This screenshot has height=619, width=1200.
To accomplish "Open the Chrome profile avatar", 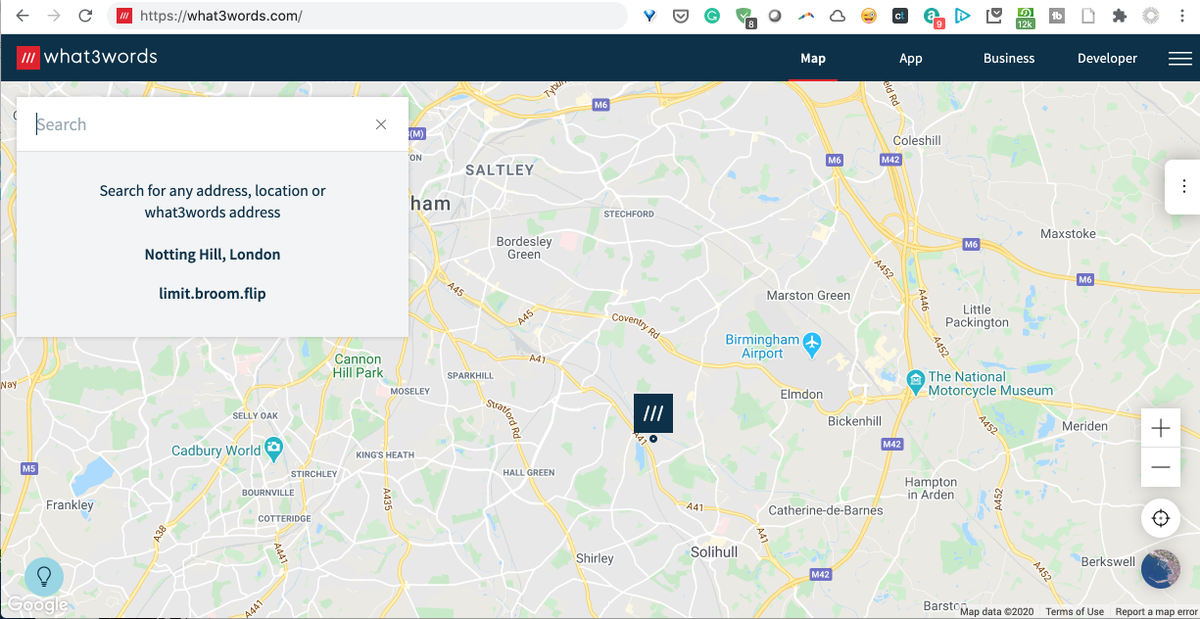I will click(1151, 16).
